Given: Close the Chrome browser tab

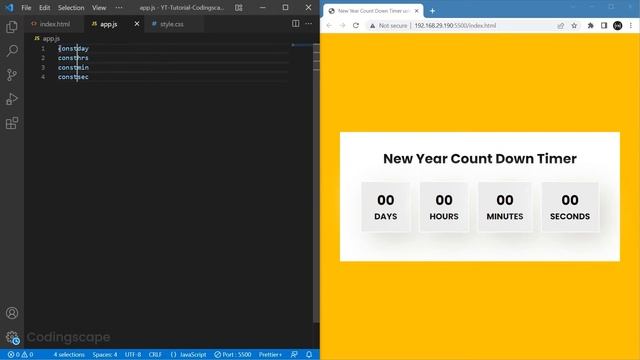Looking at the screenshot, I should point(416,11).
